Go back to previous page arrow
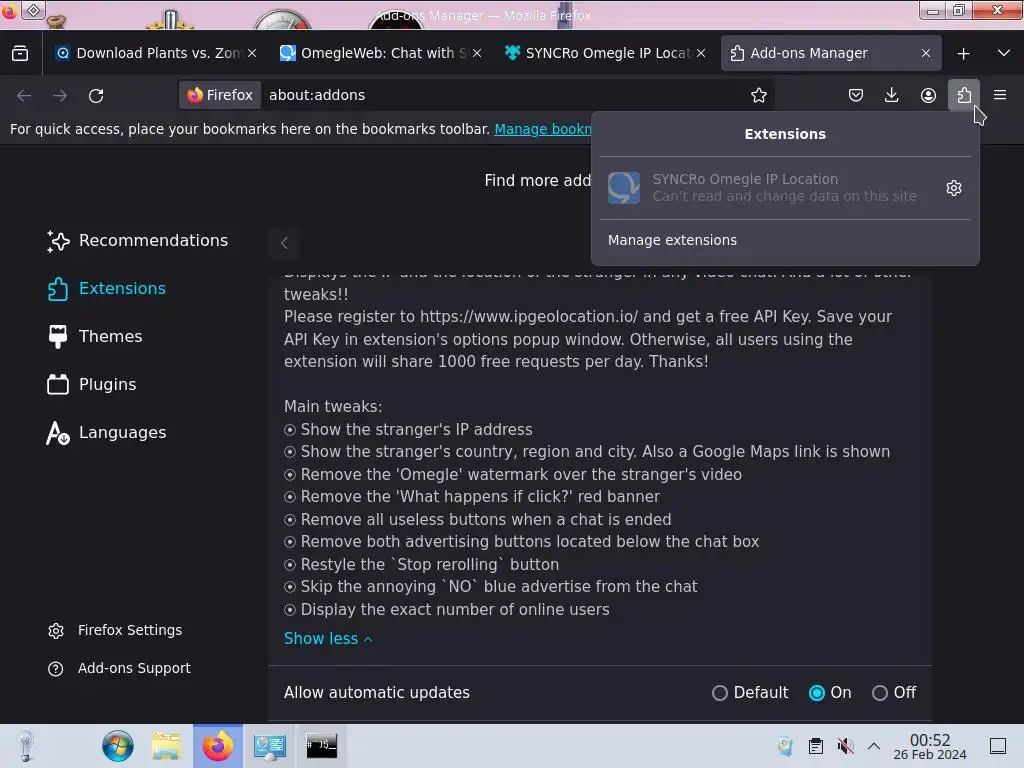Viewport: 1024px width, 768px height. (x=24, y=95)
